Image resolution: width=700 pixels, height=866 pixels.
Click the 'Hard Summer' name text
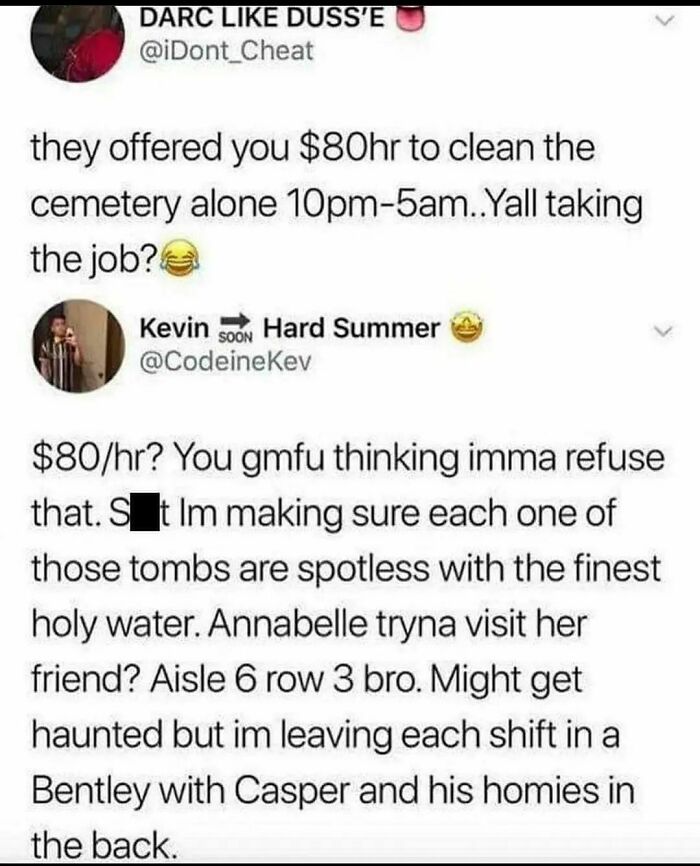351,328
